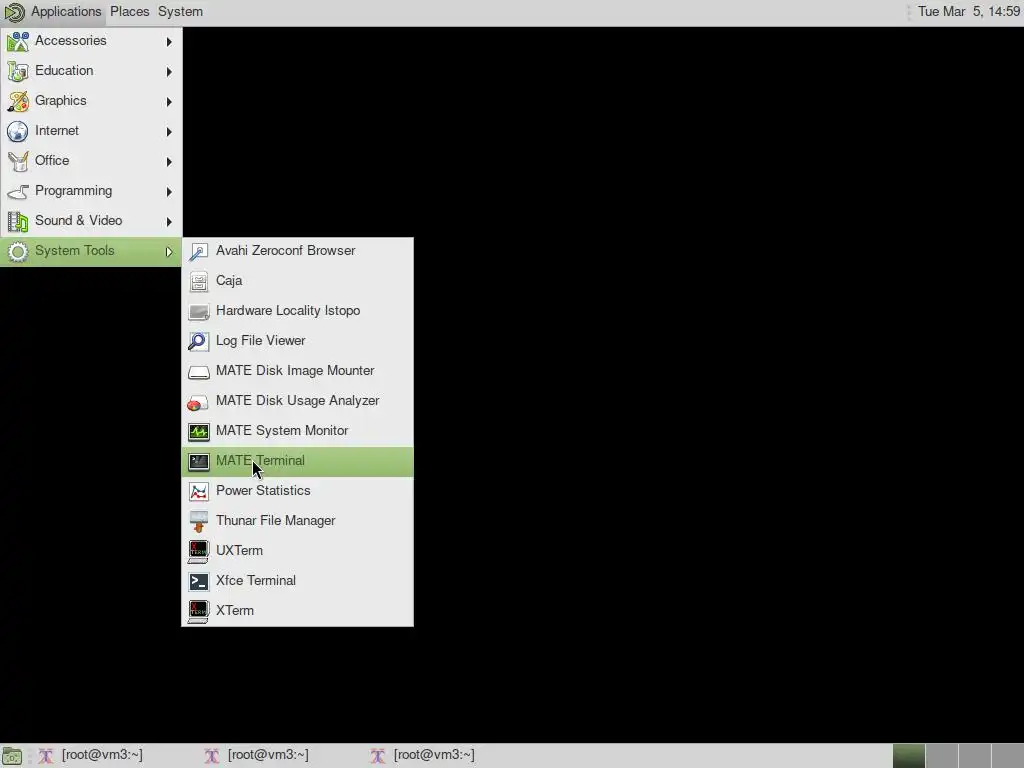
Task: Click the MATE Disk Image Mounter icon
Action: pyautogui.click(x=199, y=372)
